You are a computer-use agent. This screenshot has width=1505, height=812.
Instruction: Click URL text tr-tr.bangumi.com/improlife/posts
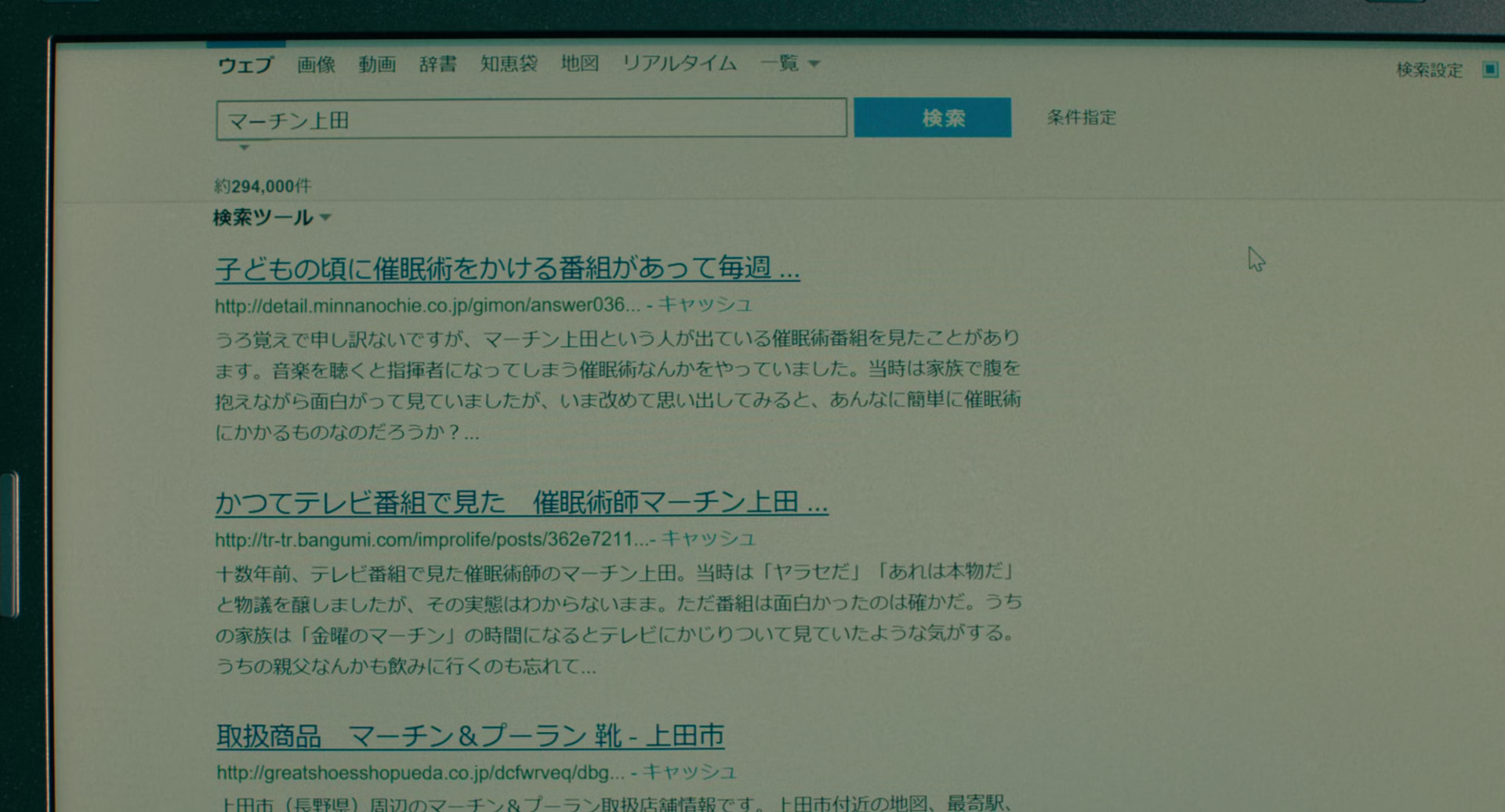click(x=433, y=539)
